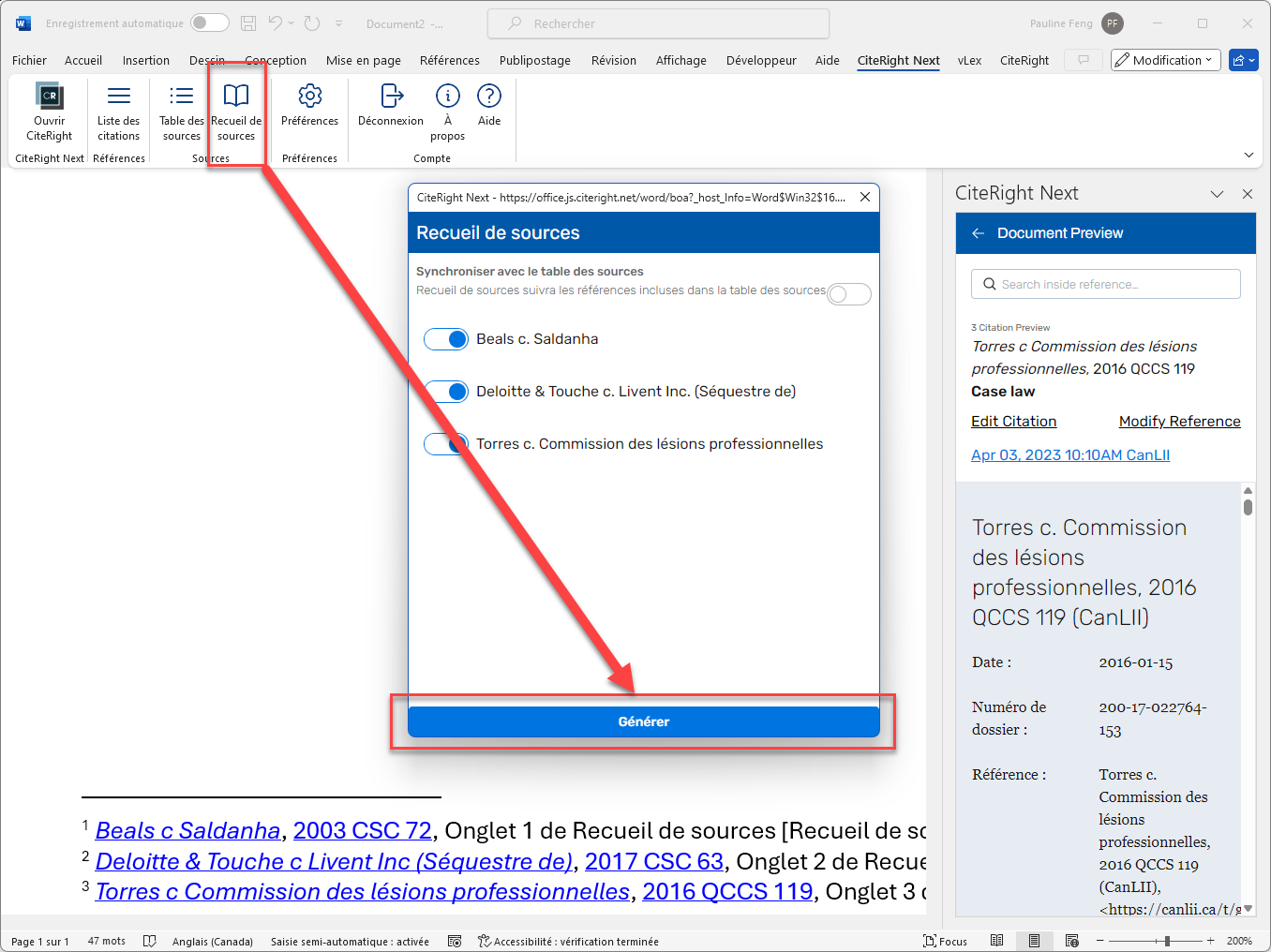Toggle Torres c. Commission switch

[446, 444]
